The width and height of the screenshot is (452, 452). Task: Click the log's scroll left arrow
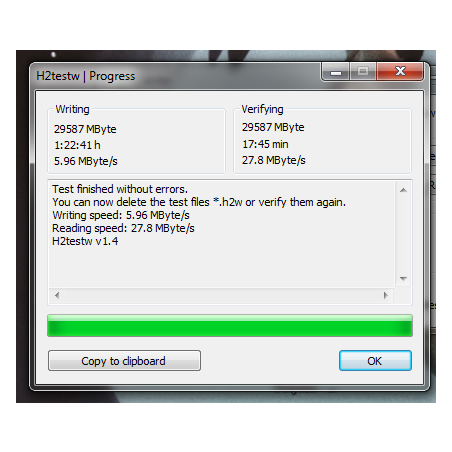(x=57, y=295)
